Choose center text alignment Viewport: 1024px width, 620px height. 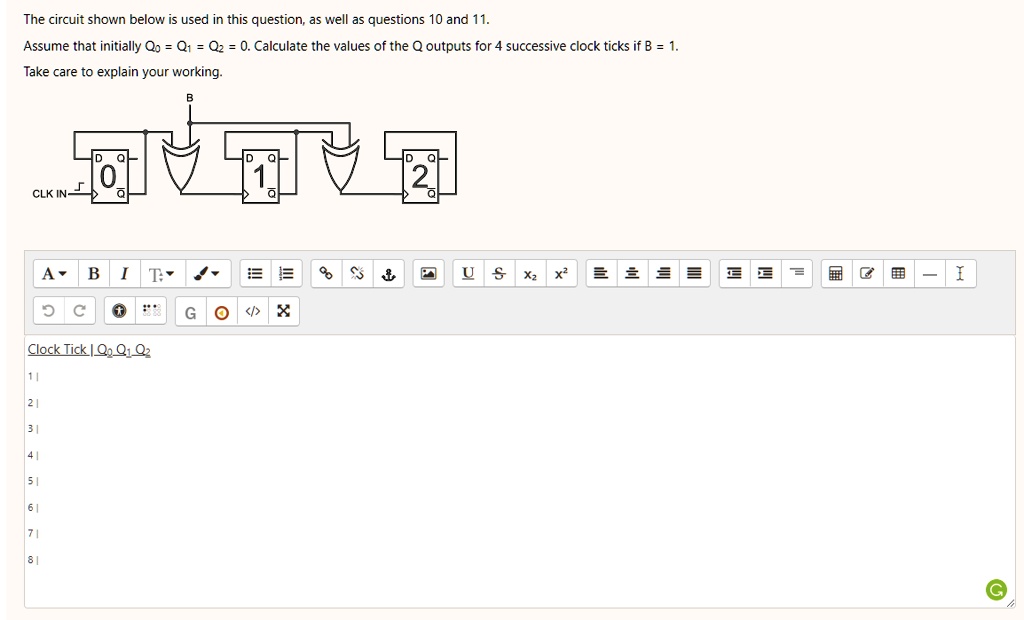[x=631, y=273]
